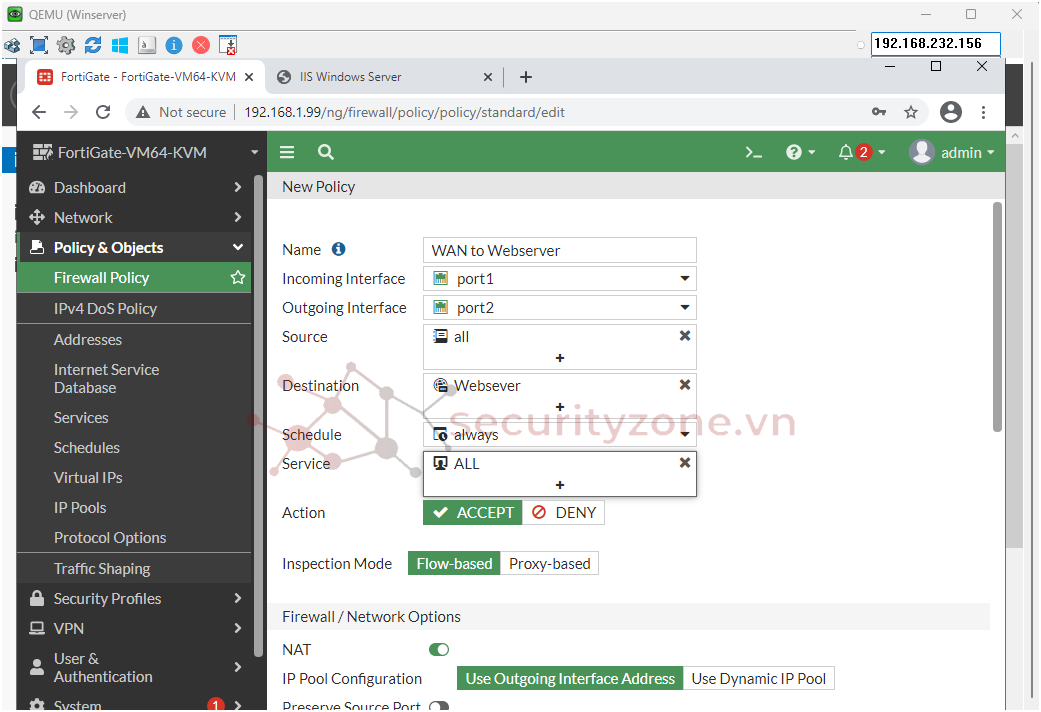
Task: Bookmark this page with star icon
Action: 911,112
